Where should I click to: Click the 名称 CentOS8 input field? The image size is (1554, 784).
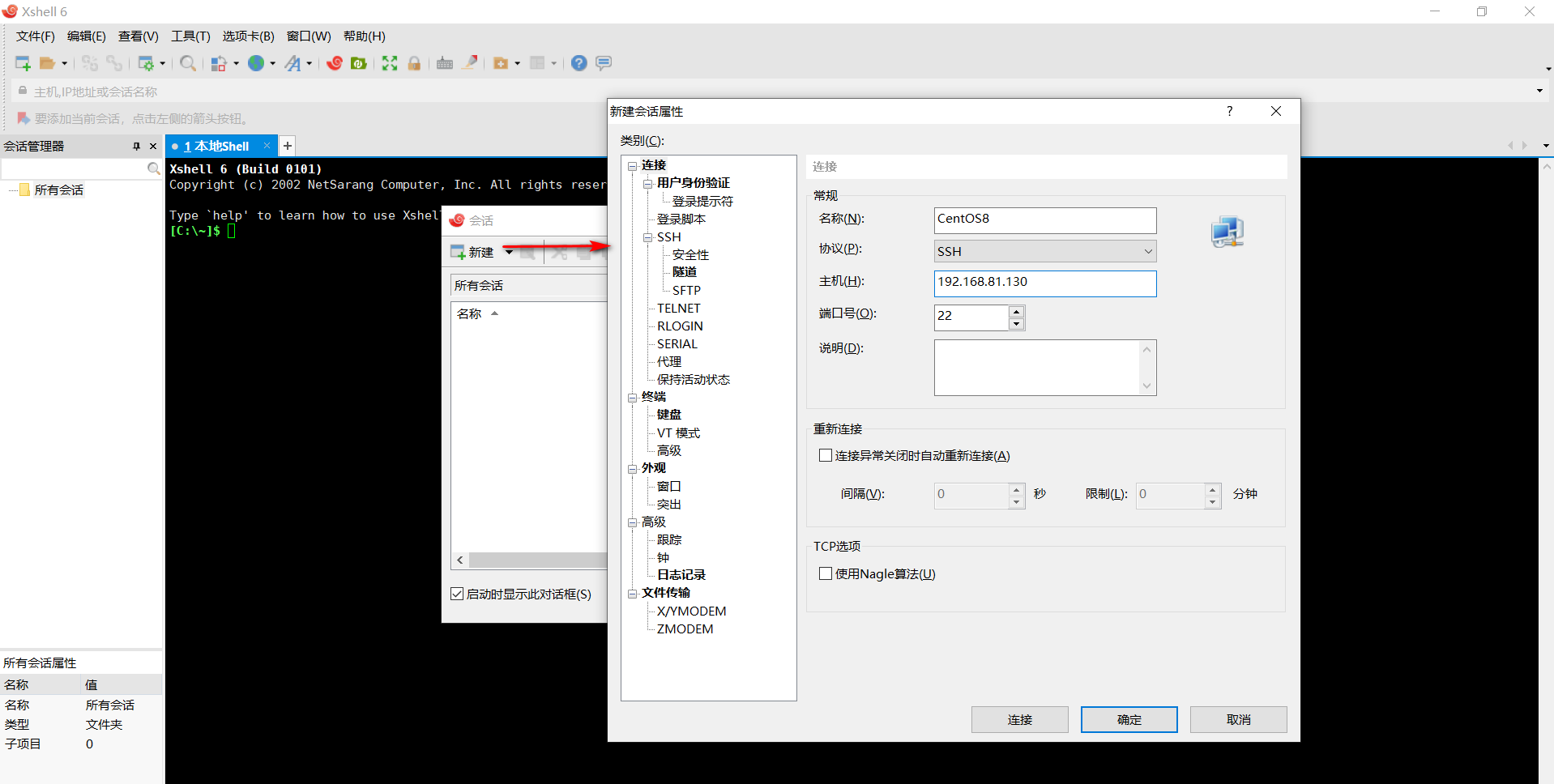coord(1045,219)
